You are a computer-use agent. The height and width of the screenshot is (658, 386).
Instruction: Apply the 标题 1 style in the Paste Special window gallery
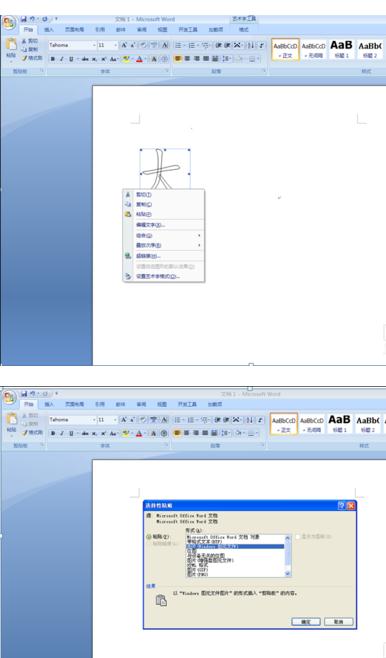click(339, 424)
